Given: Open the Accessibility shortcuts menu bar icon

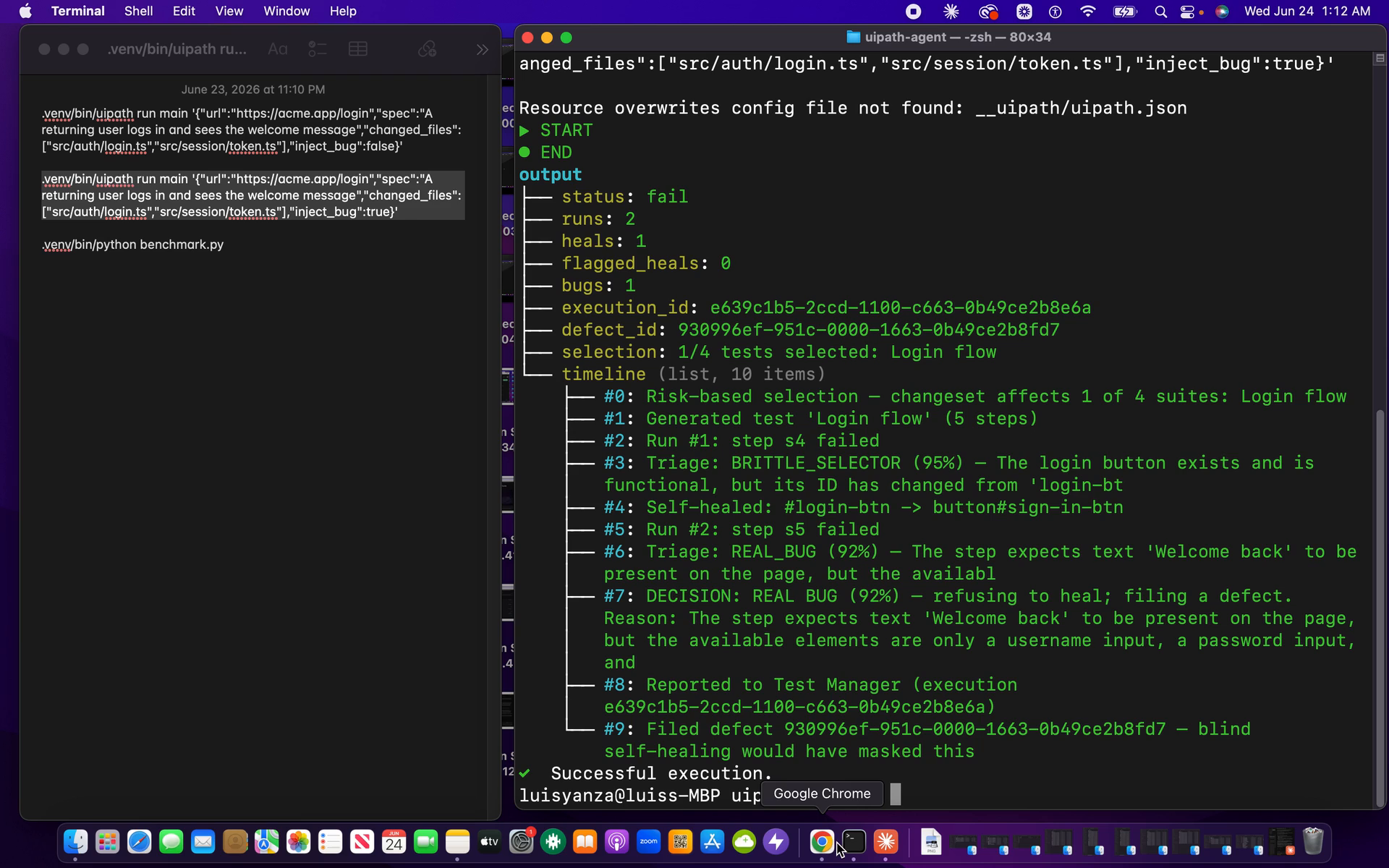Looking at the screenshot, I should pos(1055,11).
